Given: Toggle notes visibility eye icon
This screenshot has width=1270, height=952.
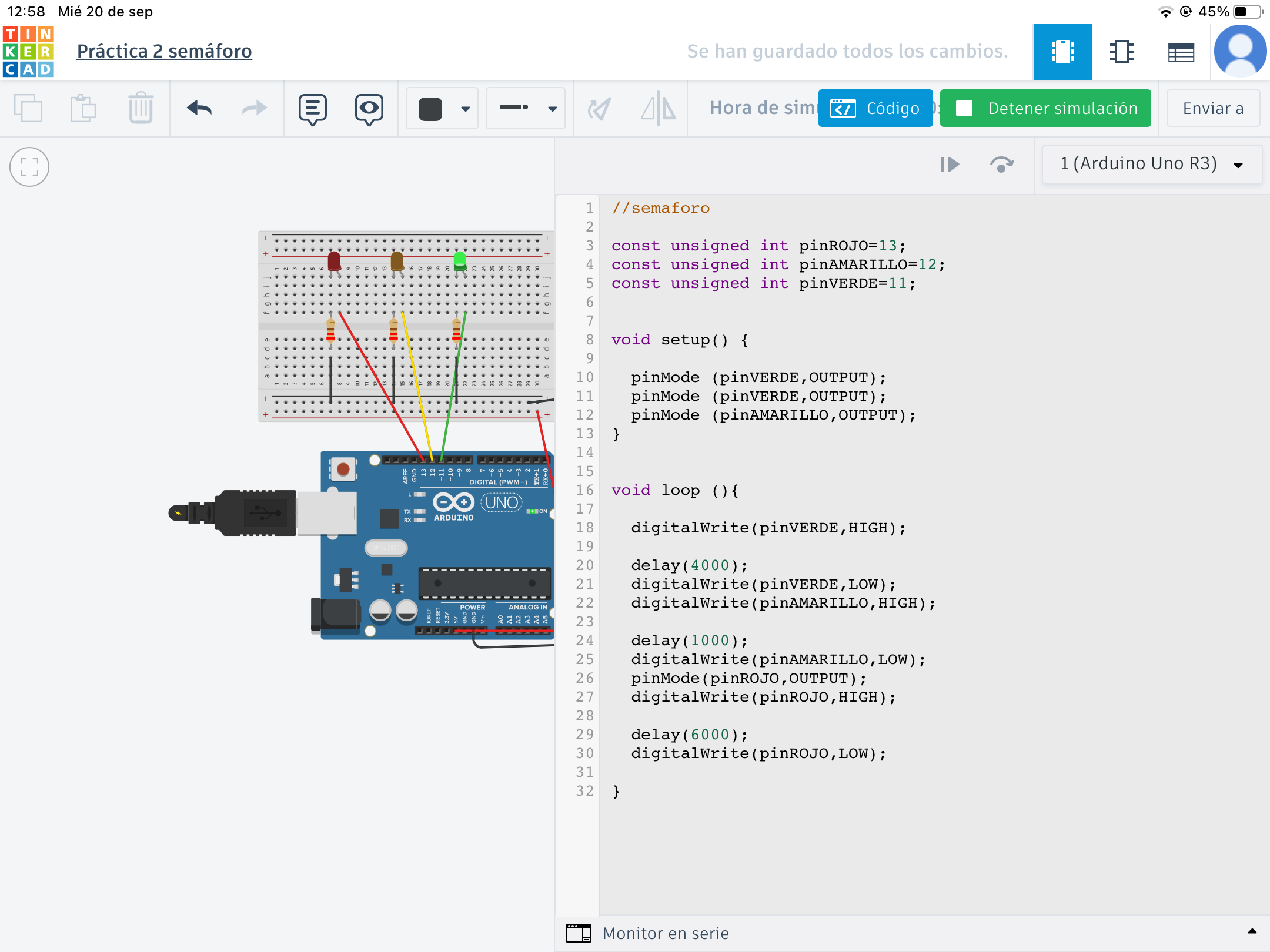Looking at the screenshot, I should 369,109.
